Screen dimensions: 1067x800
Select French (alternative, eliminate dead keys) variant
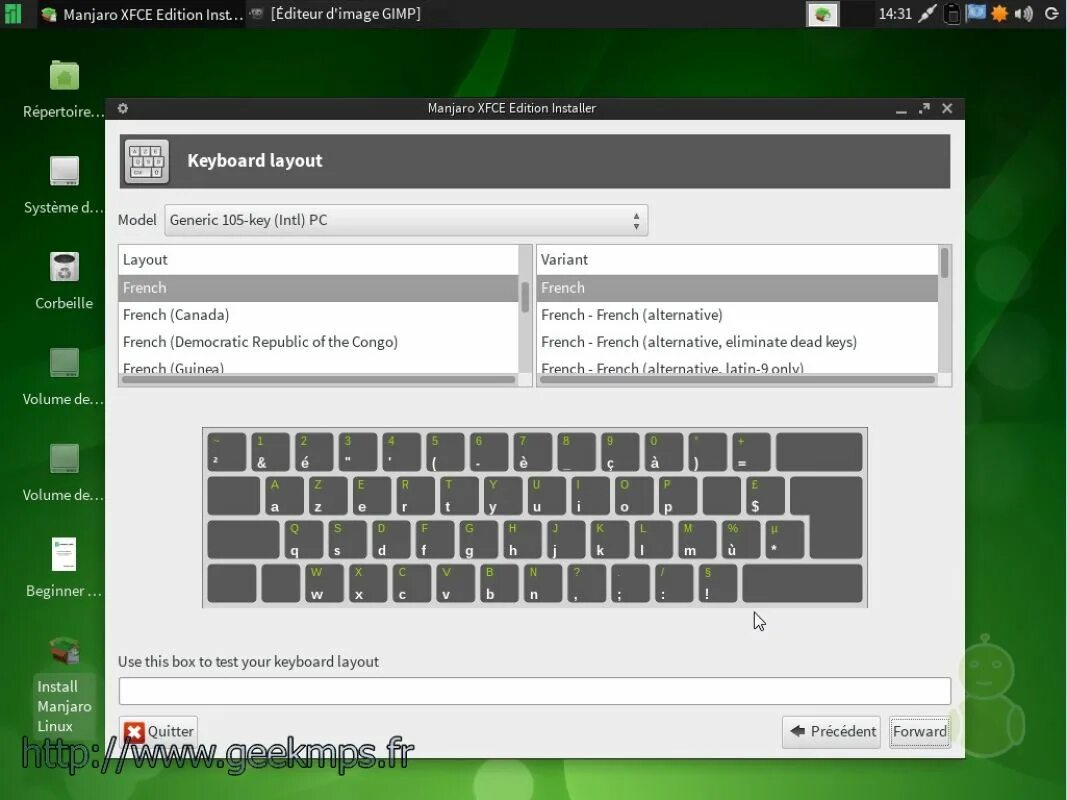737,341
